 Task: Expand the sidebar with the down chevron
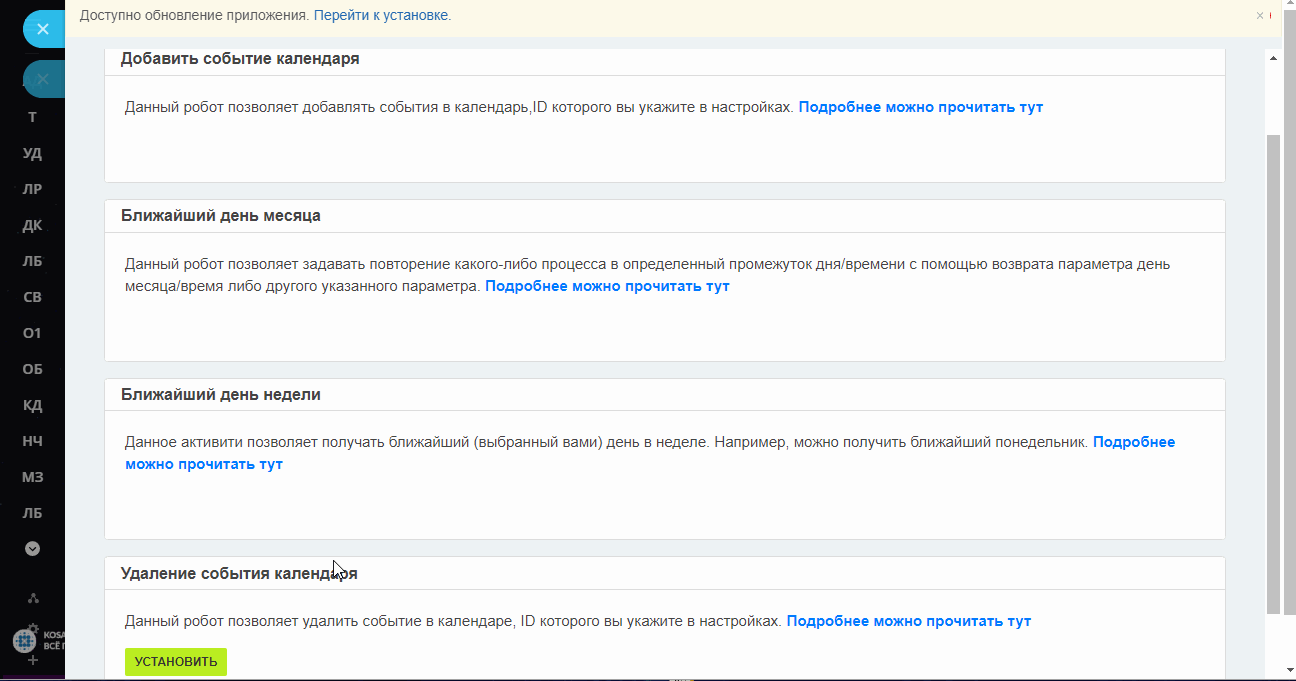[x=32, y=548]
